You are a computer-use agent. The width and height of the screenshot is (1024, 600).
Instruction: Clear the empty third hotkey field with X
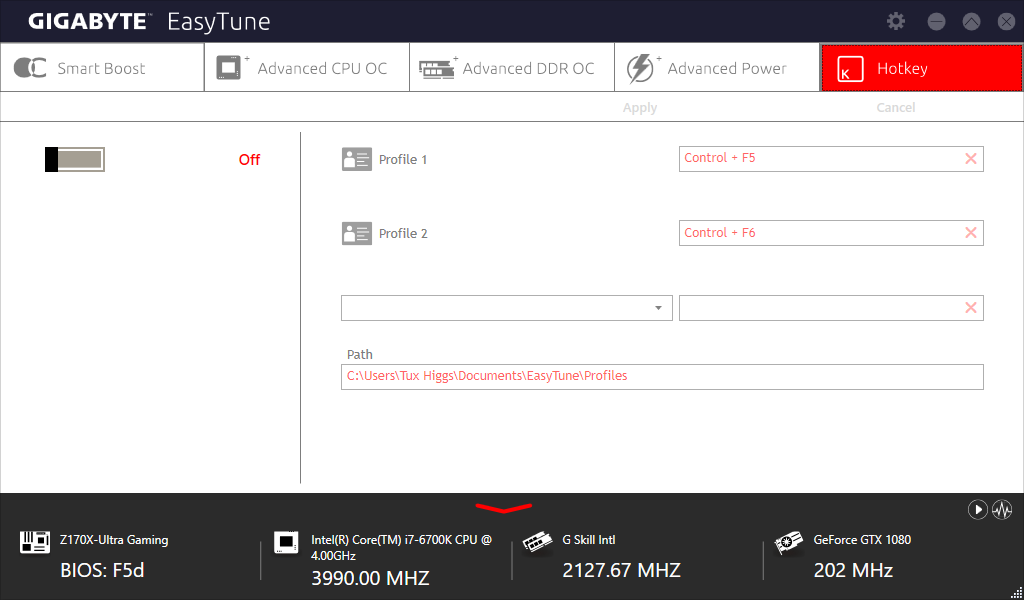click(x=971, y=308)
